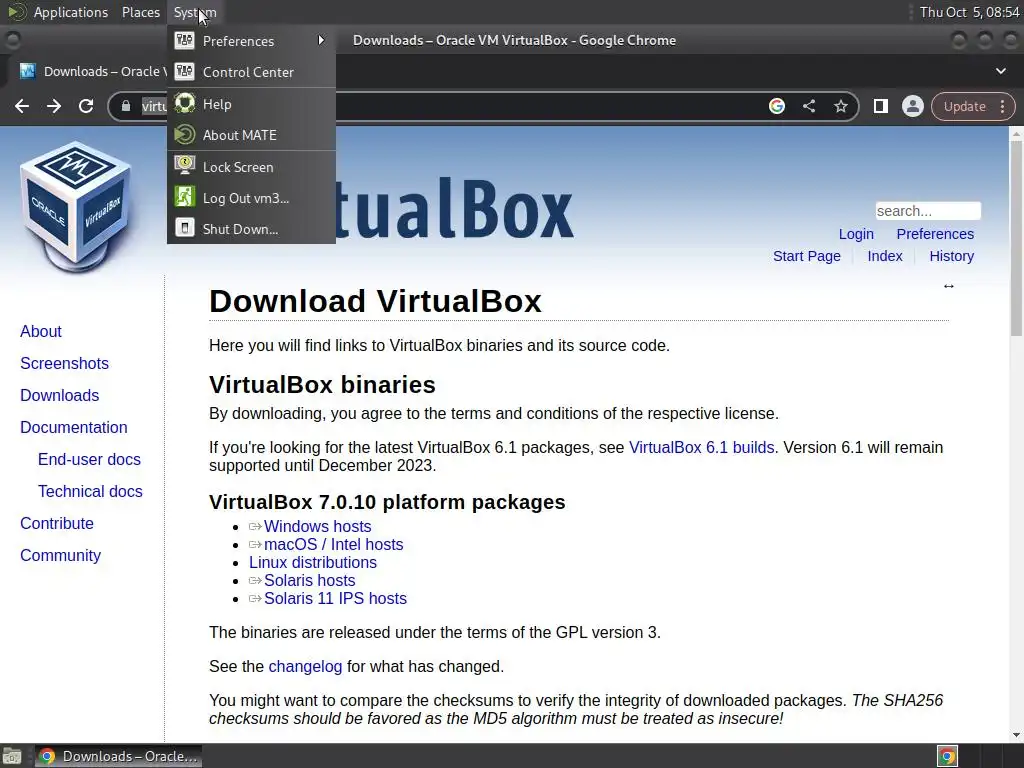The height and width of the screenshot is (768, 1024).
Task: Open the Community sidebar link
Action: [61, 555]
